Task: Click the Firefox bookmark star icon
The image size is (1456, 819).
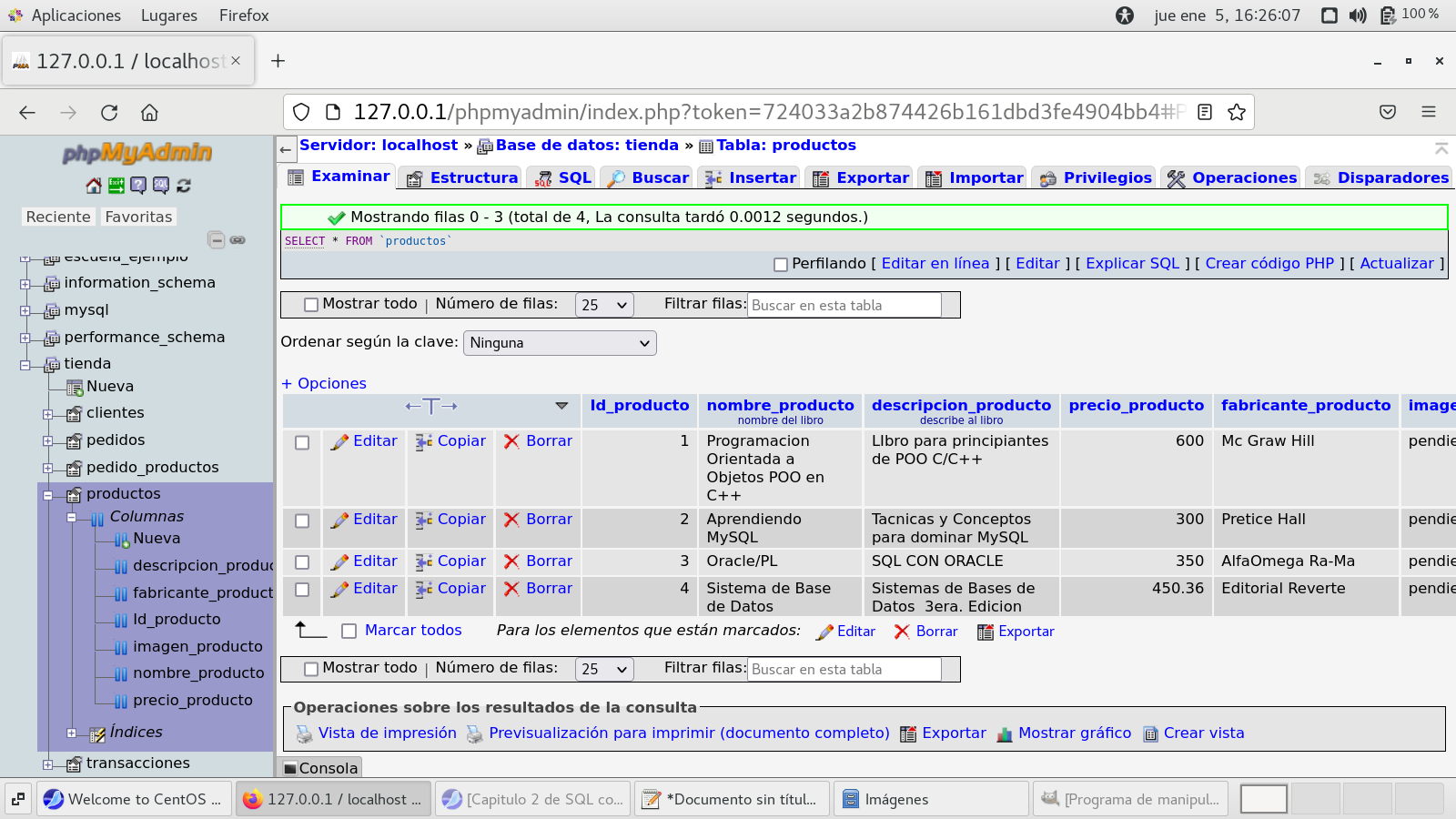Action: [1236, 112]
